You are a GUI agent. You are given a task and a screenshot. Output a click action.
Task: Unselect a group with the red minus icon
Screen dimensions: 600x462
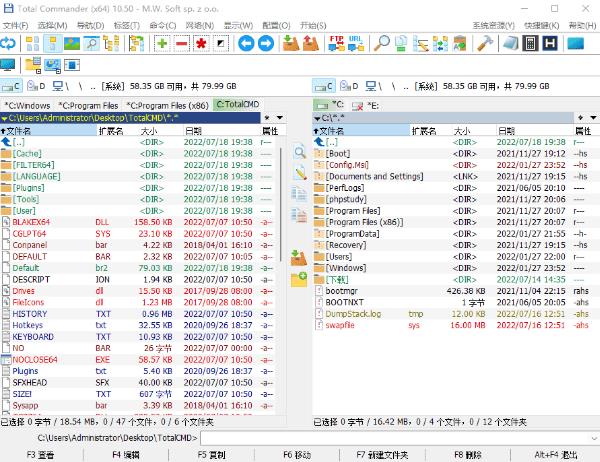point(182,43)
